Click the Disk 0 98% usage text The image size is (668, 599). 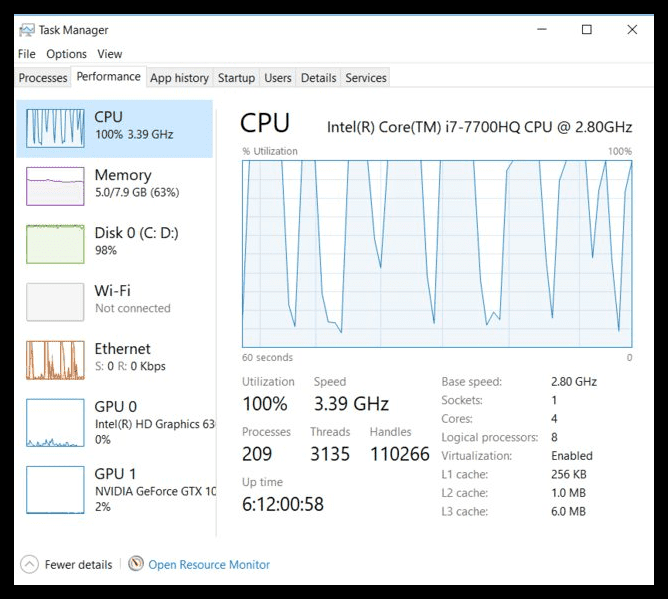106,251
